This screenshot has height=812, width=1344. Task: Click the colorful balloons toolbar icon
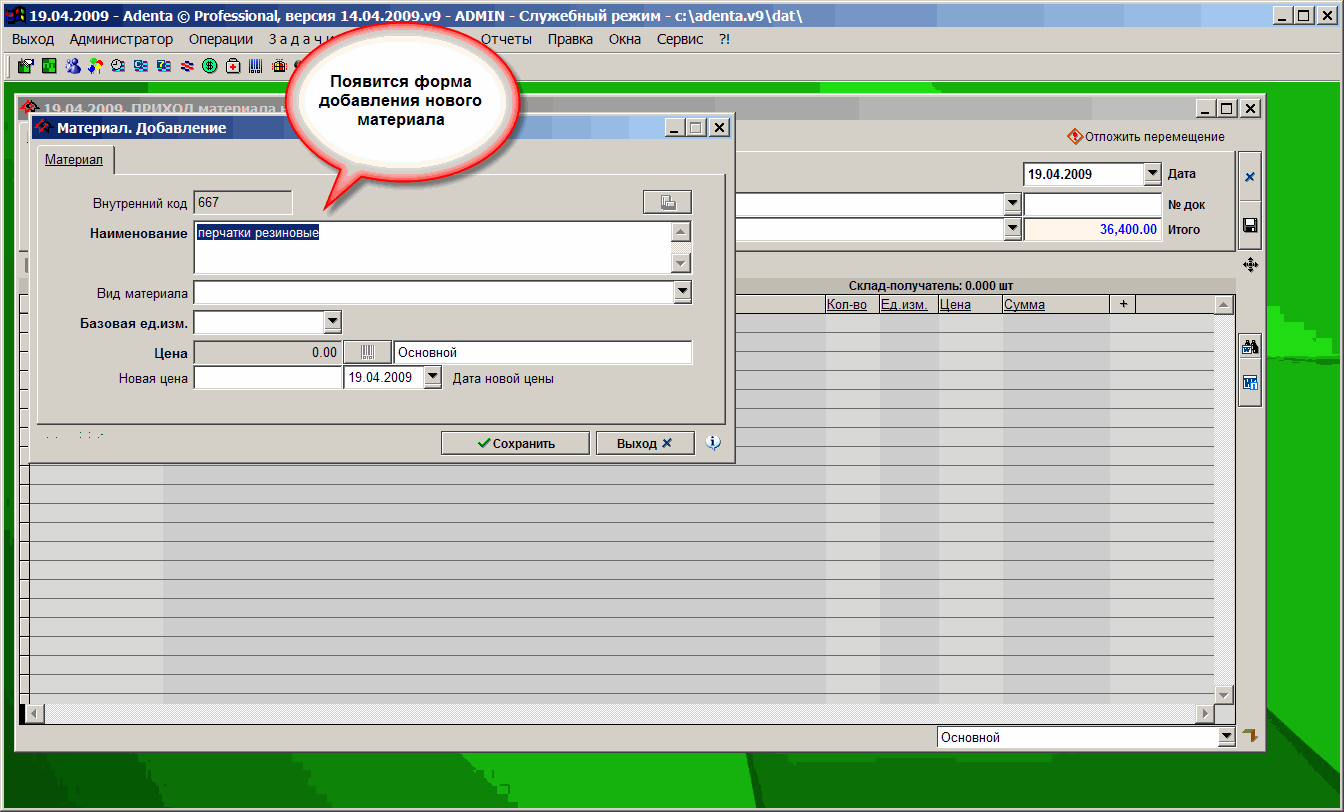pos(95,67)
